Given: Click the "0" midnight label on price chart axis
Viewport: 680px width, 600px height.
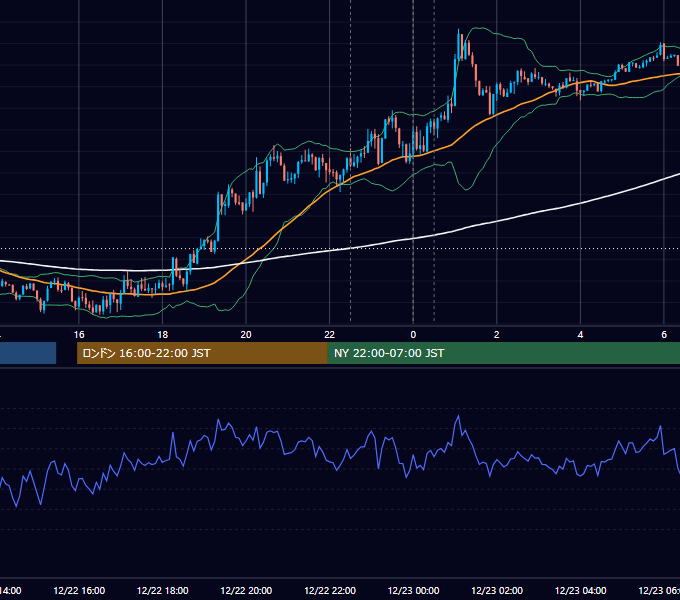Looking at the screenshot, I should [x=413, y=335].
